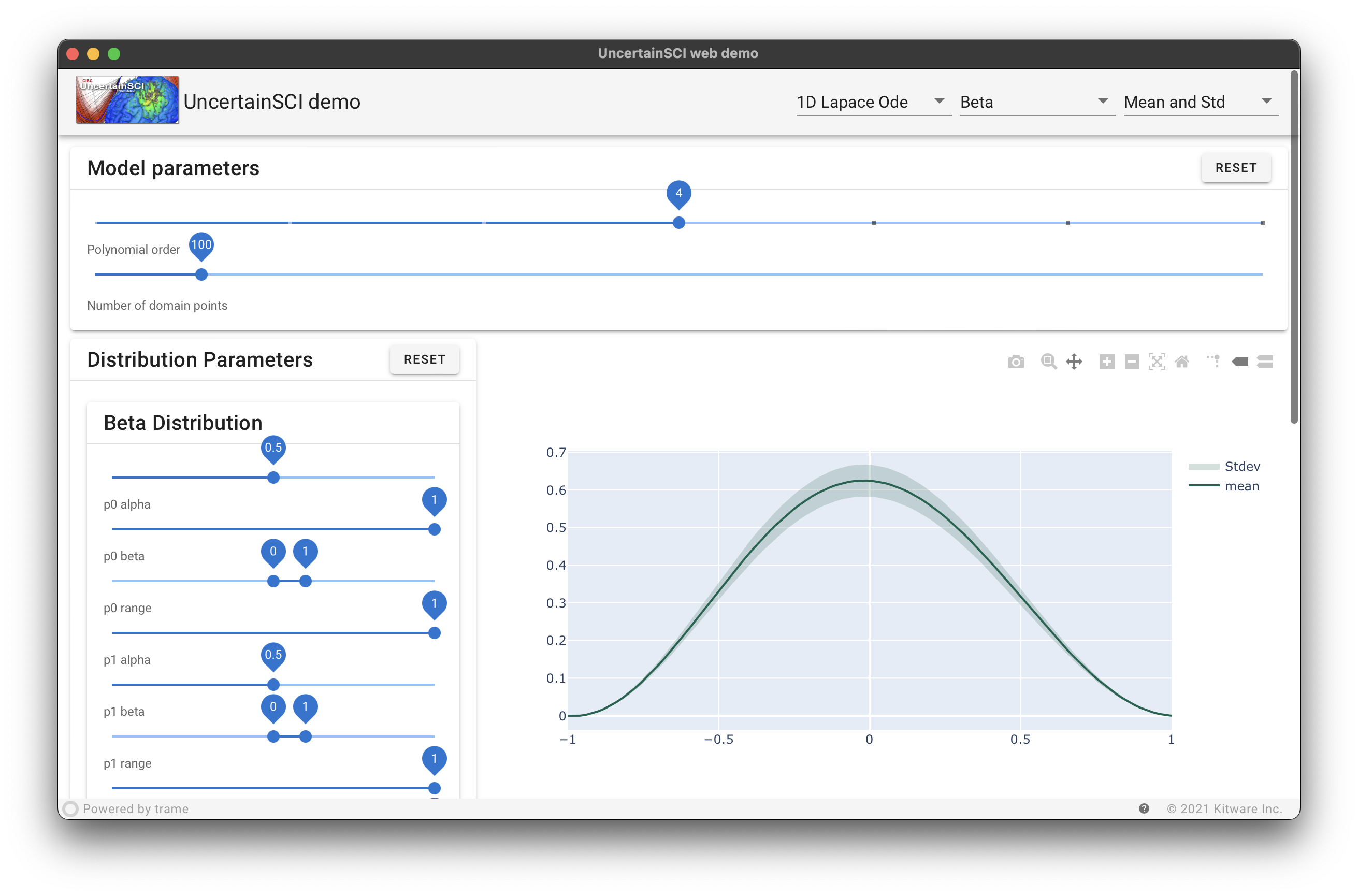Click p1 range upper handle at 1
The width and height of the screenshot is (1358, 896).
point(306,736)
